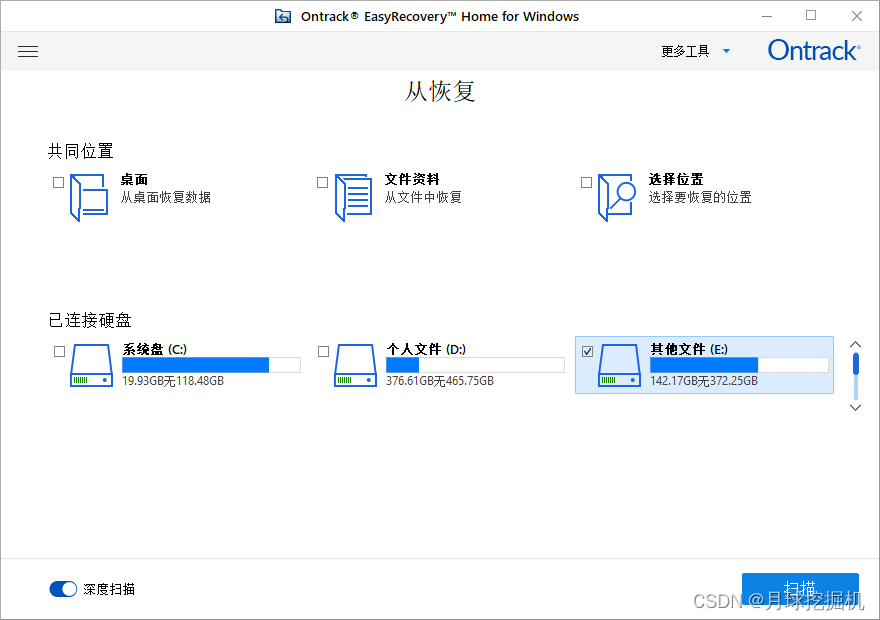Click the 个人文件 (D:) drive icon
The width and height of the screenshot is (880, 620).
click(x=355, y=365)
